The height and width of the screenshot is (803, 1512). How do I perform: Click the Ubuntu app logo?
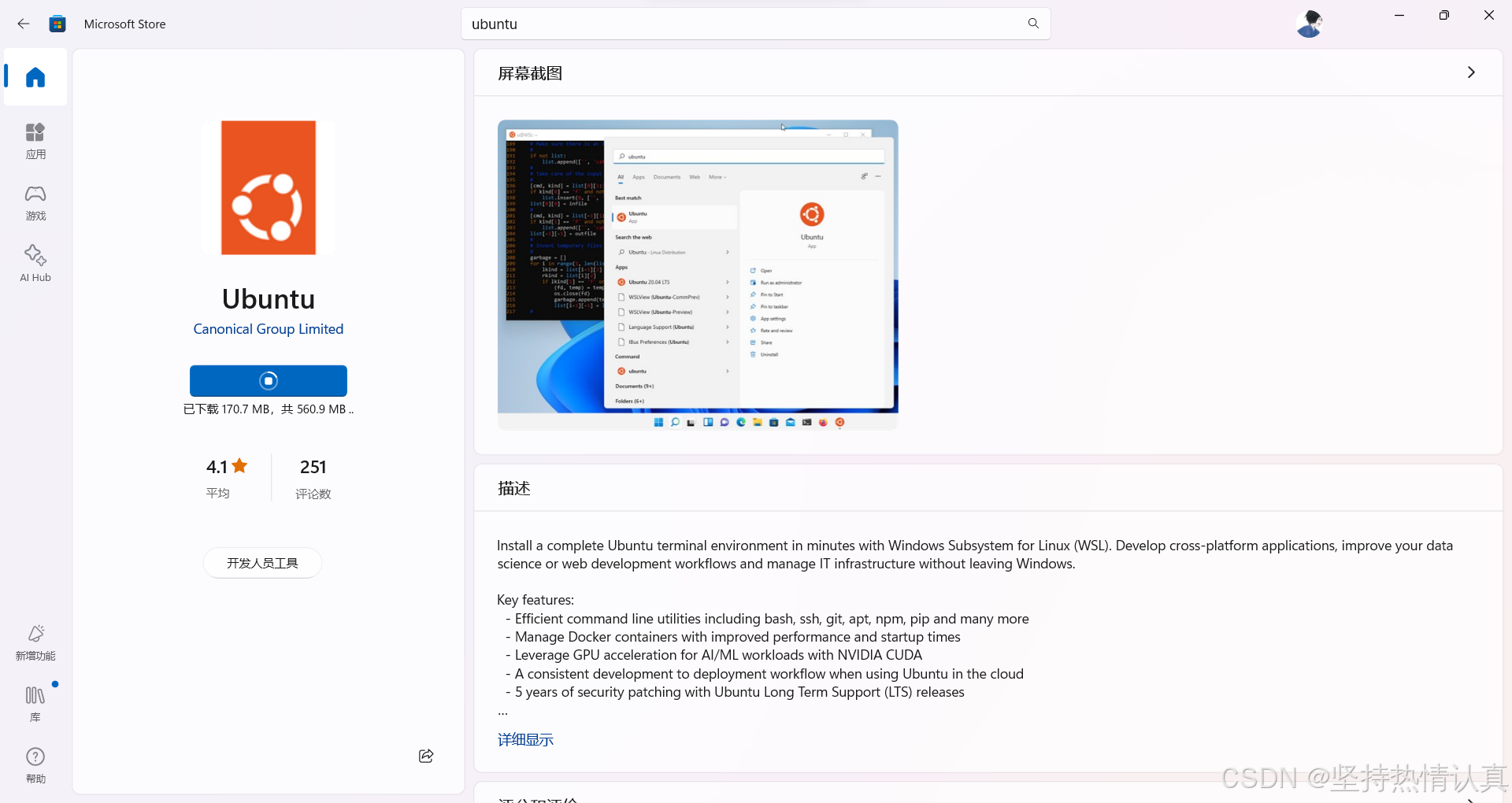(269, 187)
